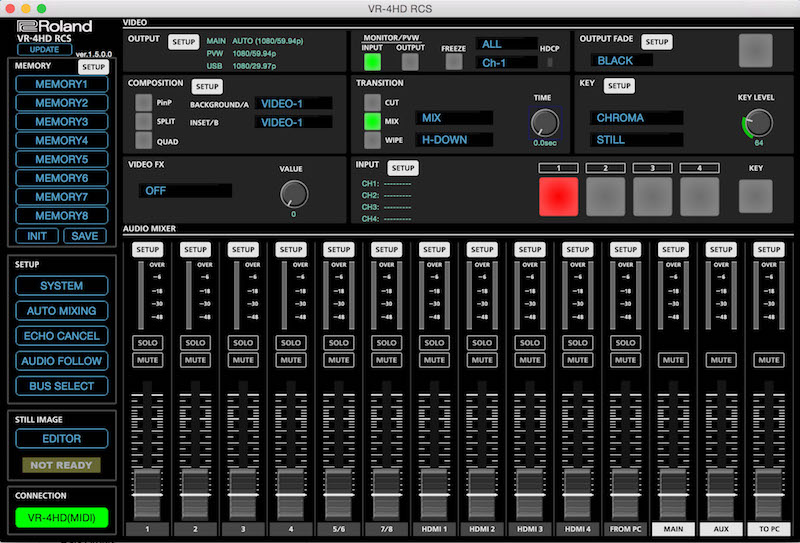800x543 pixels.
Task: Toggle the FREEZE button
Action: [454, 62]
